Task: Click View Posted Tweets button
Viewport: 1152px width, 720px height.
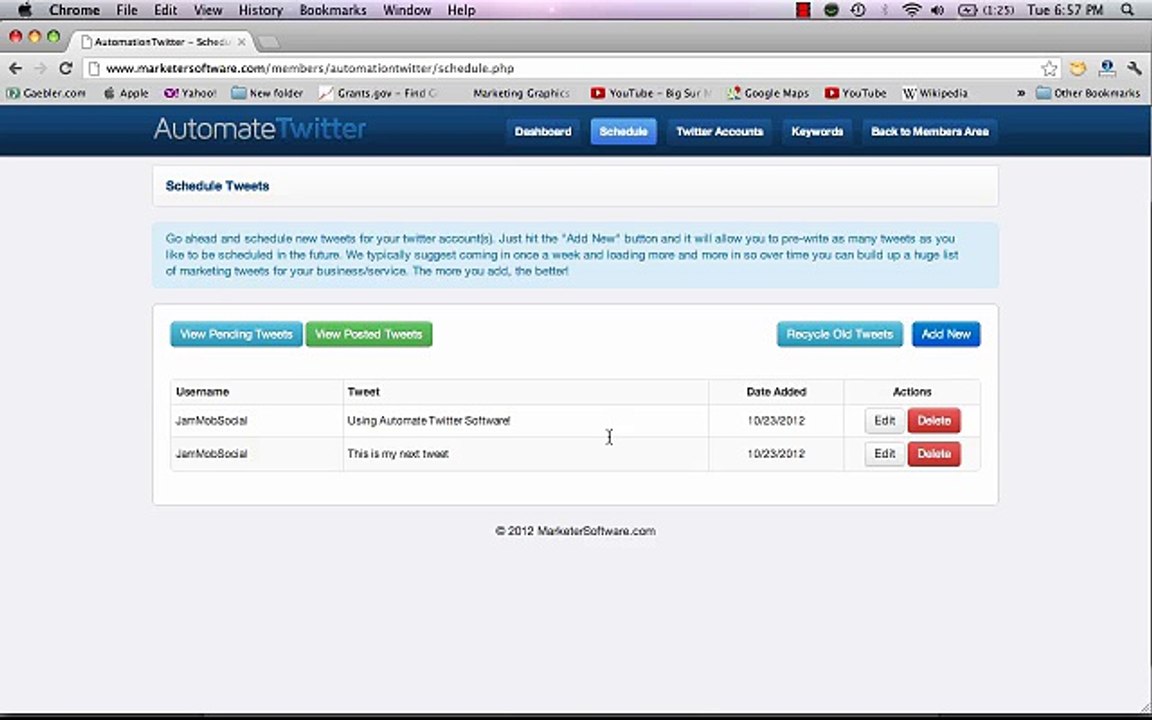Action: pos(369,334)
